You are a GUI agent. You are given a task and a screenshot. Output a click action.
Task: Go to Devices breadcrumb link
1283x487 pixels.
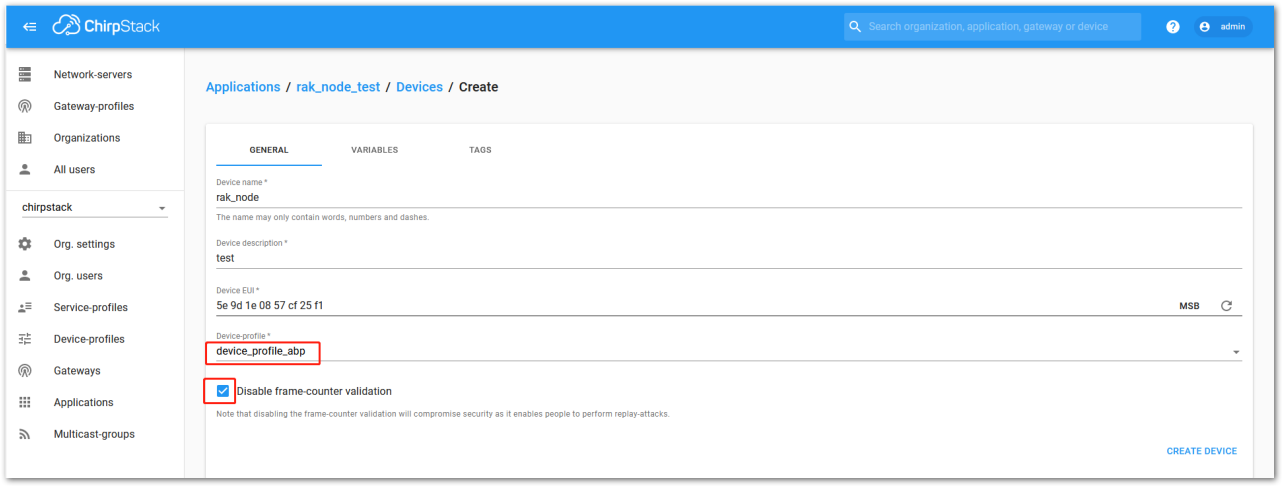(x=419, y=87)
